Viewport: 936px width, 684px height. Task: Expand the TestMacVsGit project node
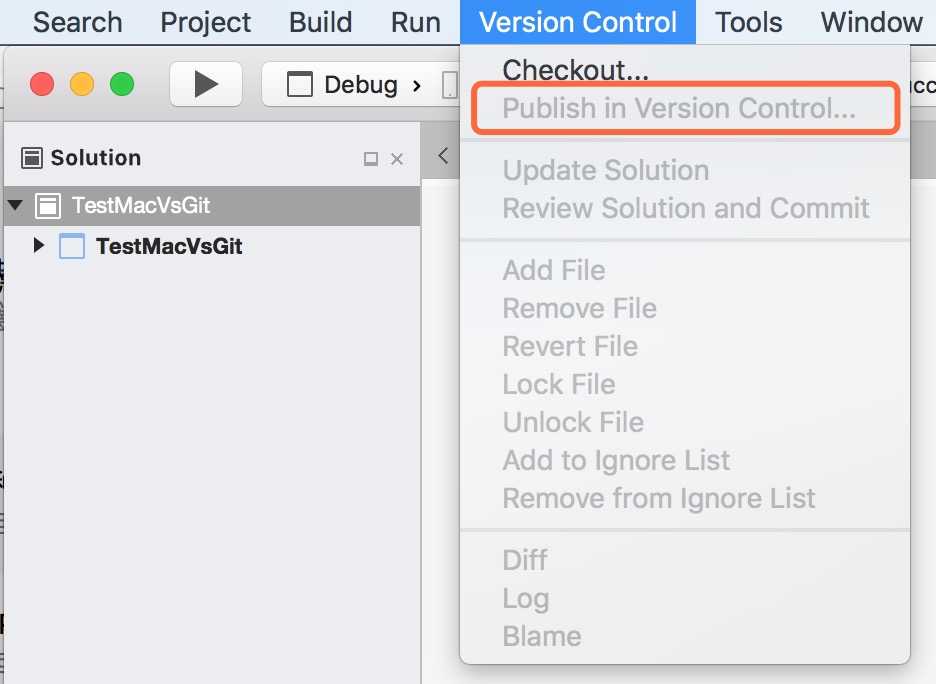tap(39, 245)
